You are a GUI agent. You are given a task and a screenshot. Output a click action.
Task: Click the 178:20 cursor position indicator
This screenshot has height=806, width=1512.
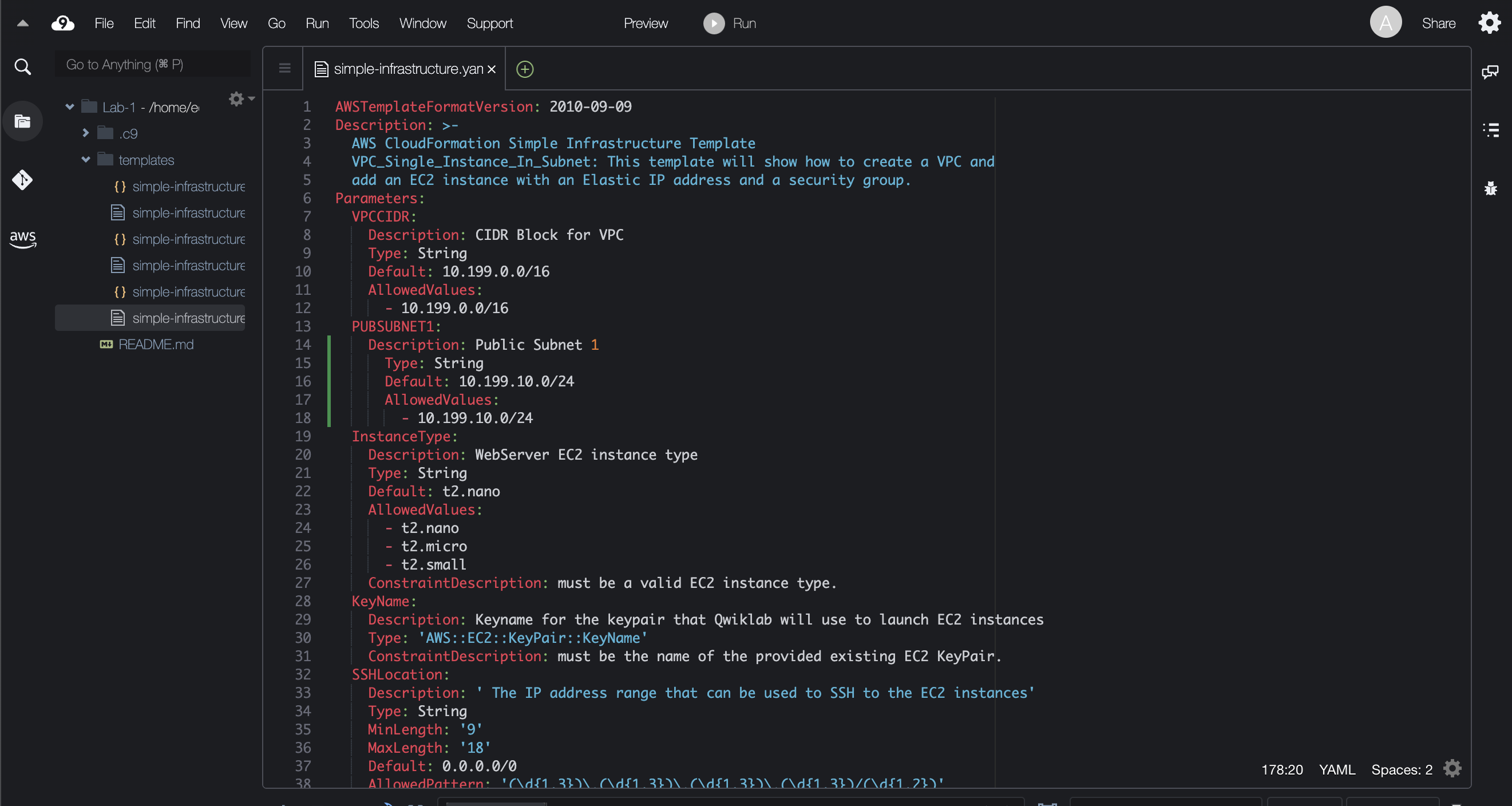pos(1282,769)
